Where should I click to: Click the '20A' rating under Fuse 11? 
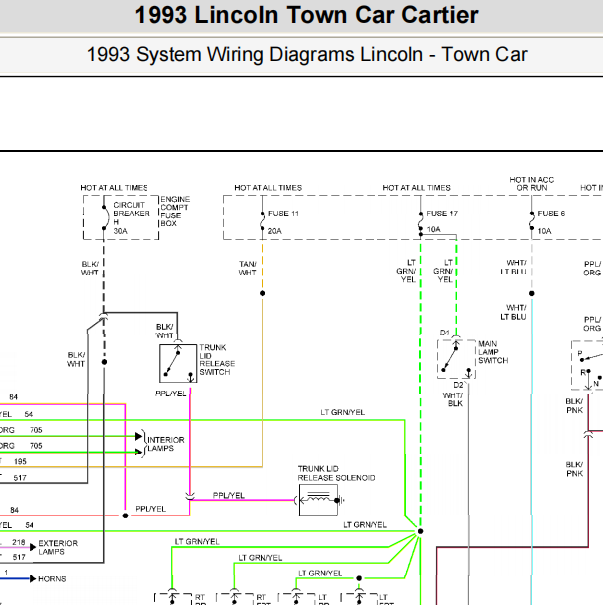(274, 231)
